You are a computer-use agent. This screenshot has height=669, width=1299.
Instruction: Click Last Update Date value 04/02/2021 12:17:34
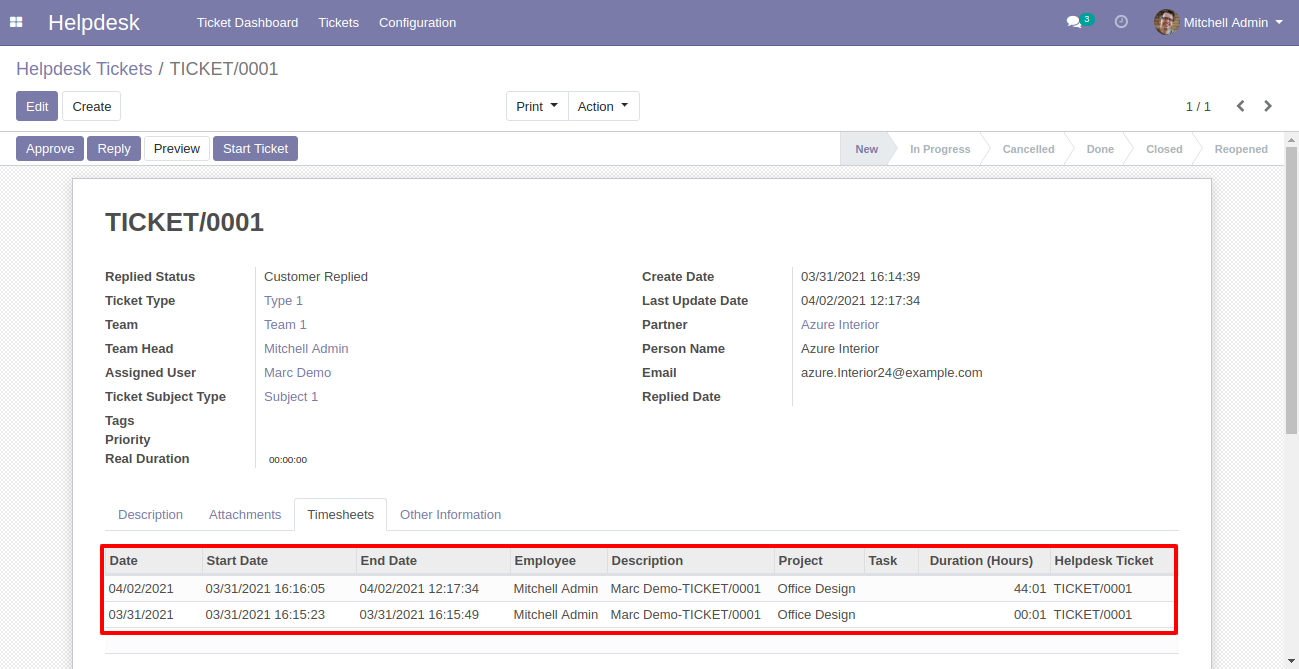(x=860, y=301)
